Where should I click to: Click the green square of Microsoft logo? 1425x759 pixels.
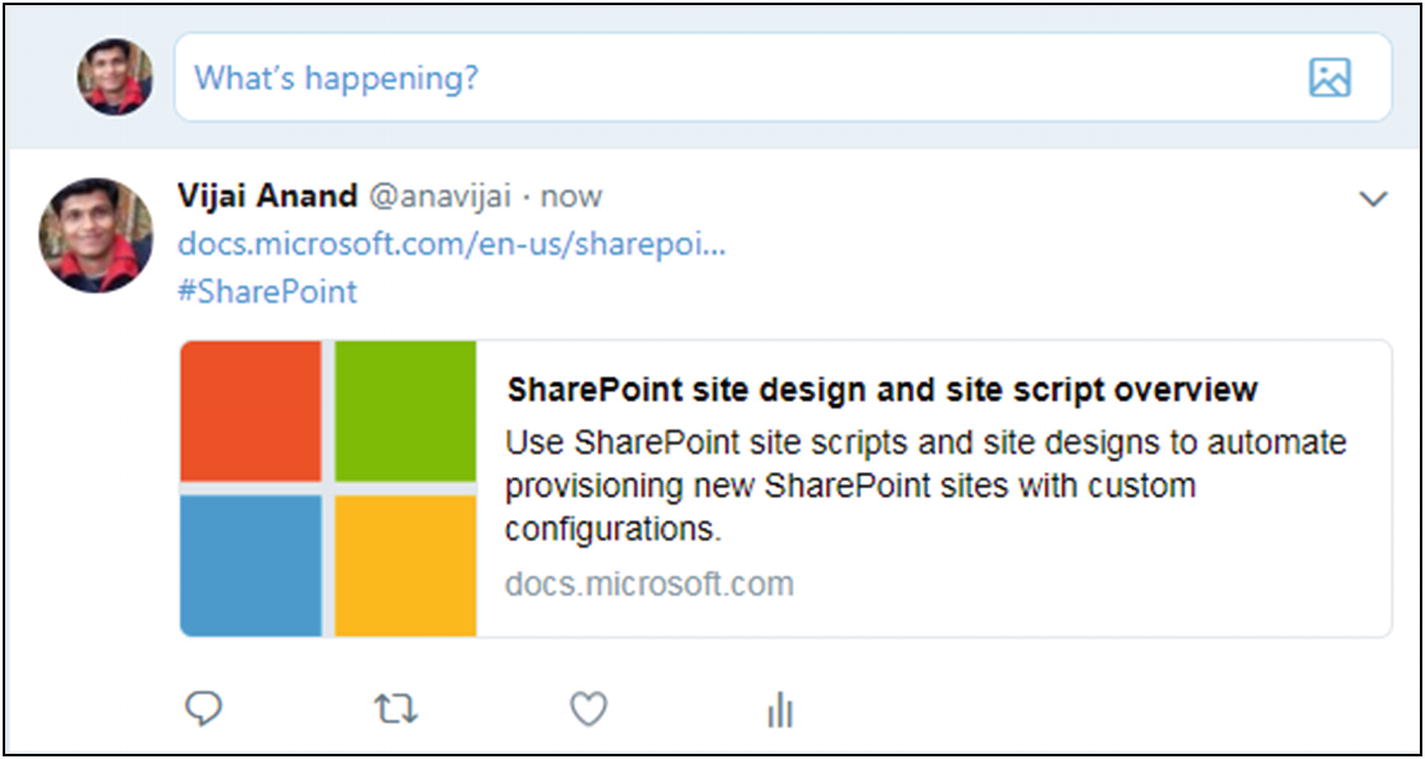click(x=405, y=411)
